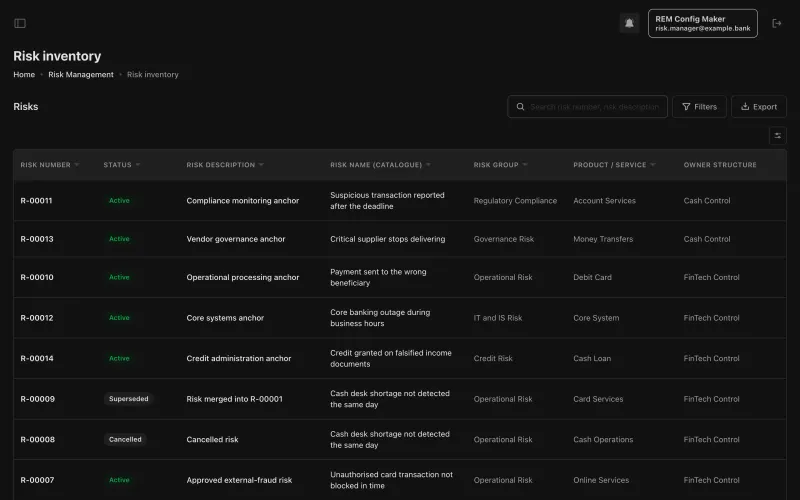
Task: Click Unauthorised card transaction not blocked
Action: (391, 480)
